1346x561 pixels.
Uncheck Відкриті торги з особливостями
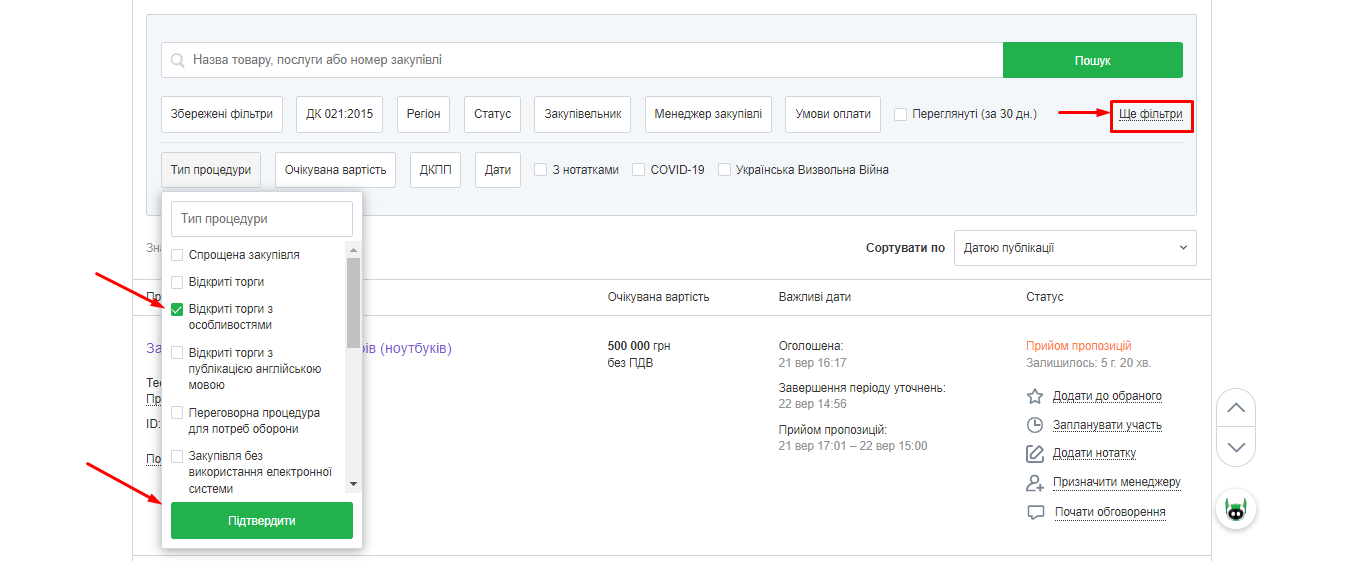tap(177, 310)
